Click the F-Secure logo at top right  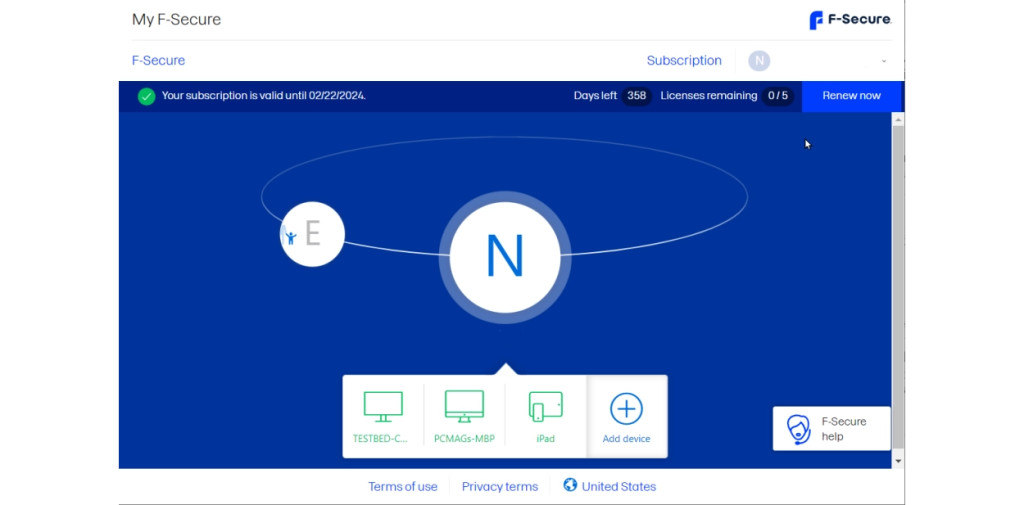(849, 20)
